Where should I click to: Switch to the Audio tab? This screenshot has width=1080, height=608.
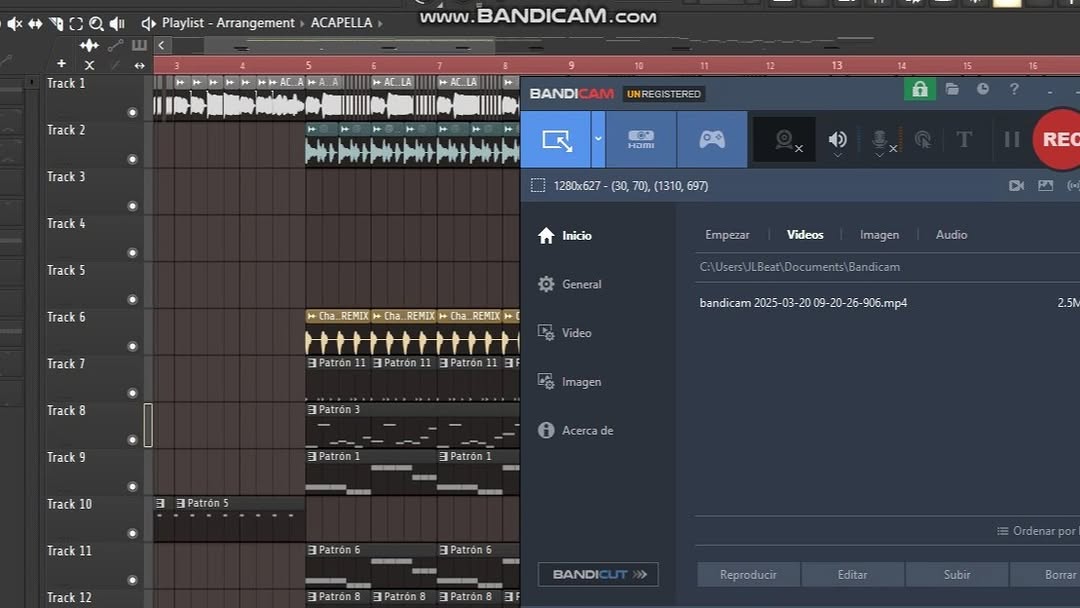(x=951, y=235)
